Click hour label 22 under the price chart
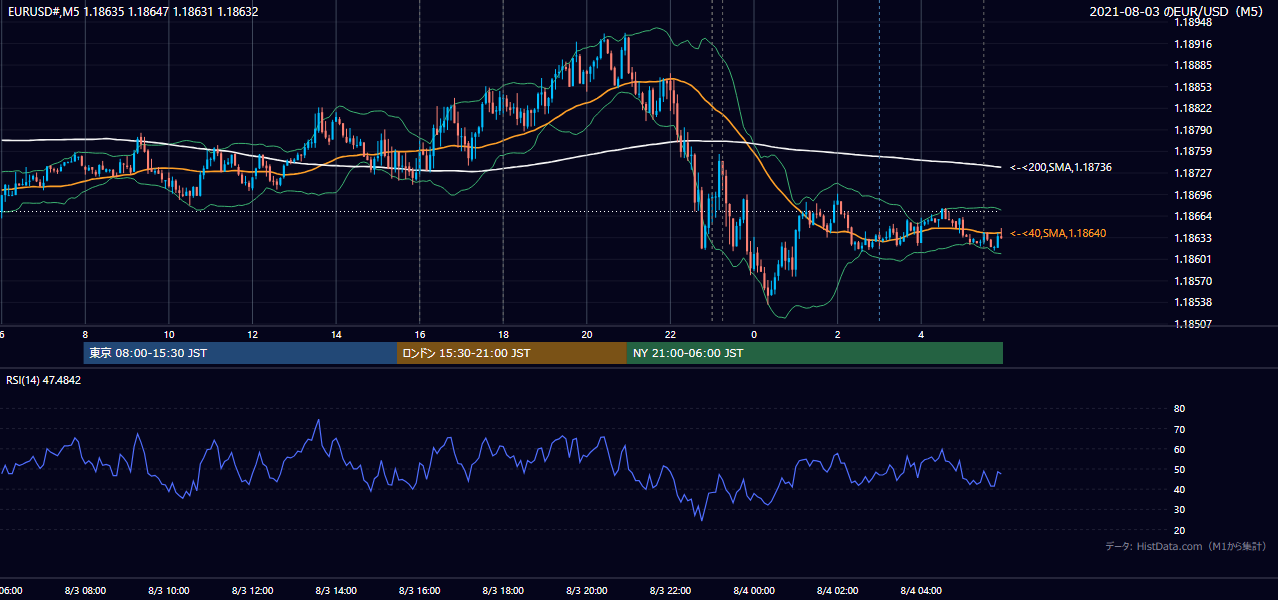 coord(670,334)
